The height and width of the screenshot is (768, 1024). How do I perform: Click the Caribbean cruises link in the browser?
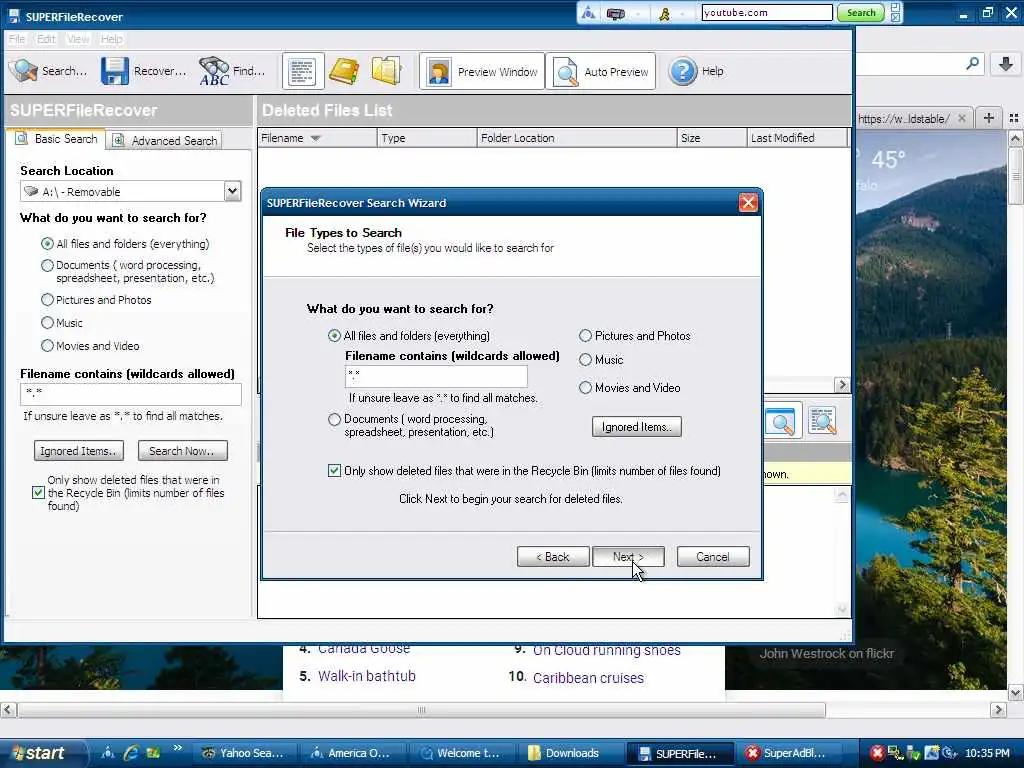[588, 678]
